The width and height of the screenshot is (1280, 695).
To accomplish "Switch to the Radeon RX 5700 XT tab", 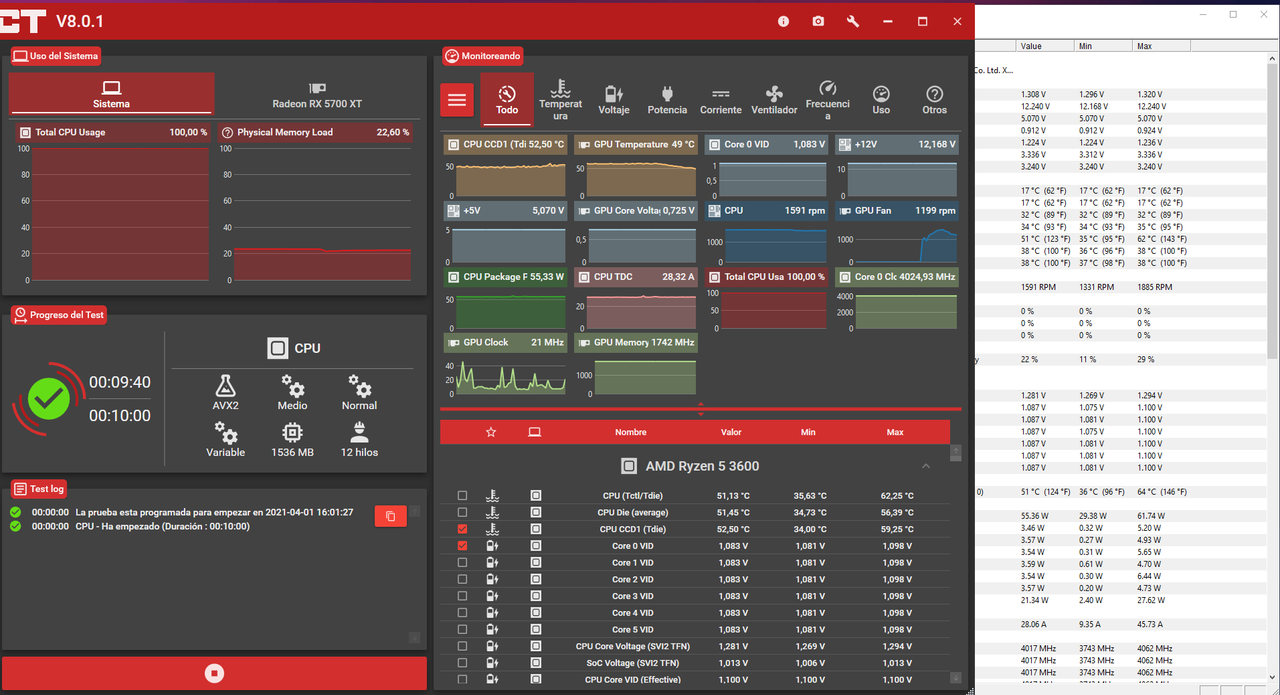I will pos(317,93).
